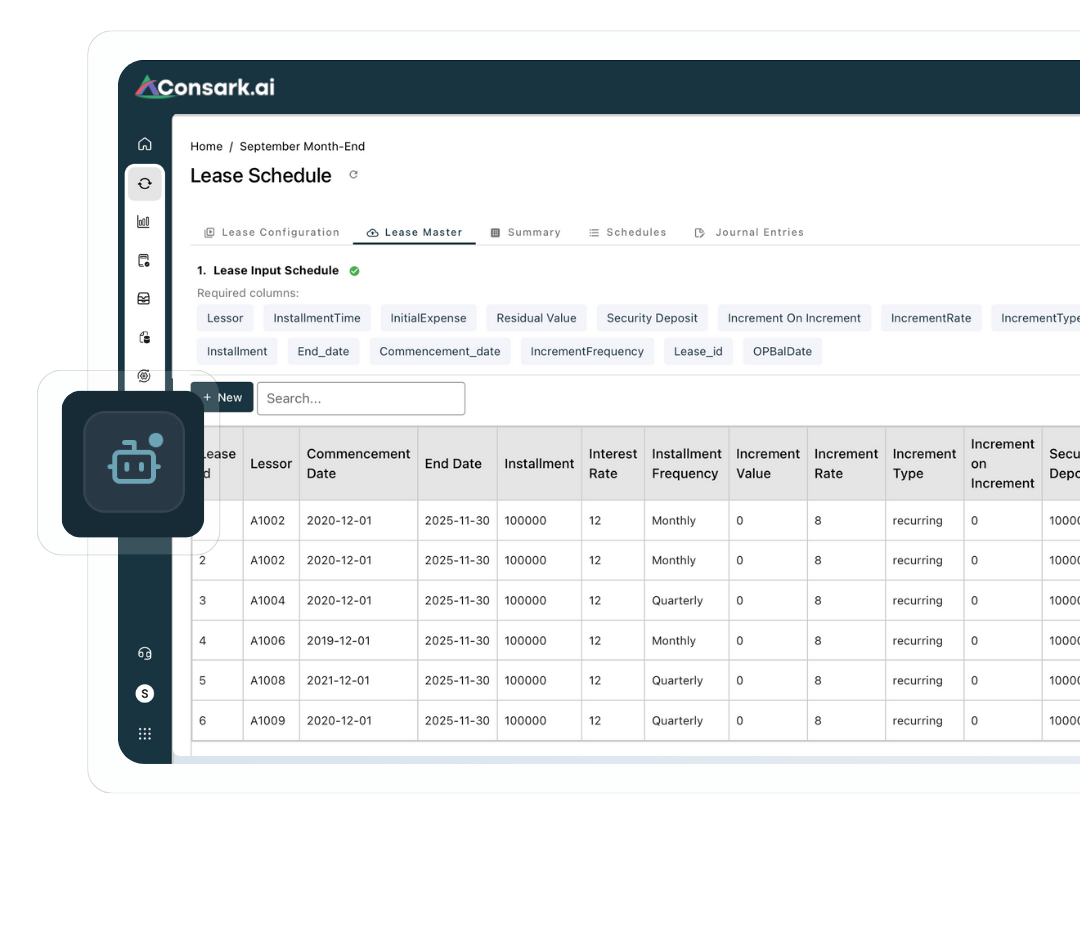Click the refresh icon beside Lease Schedule
The image size is (1080, 947).
[x=353, y=175]
